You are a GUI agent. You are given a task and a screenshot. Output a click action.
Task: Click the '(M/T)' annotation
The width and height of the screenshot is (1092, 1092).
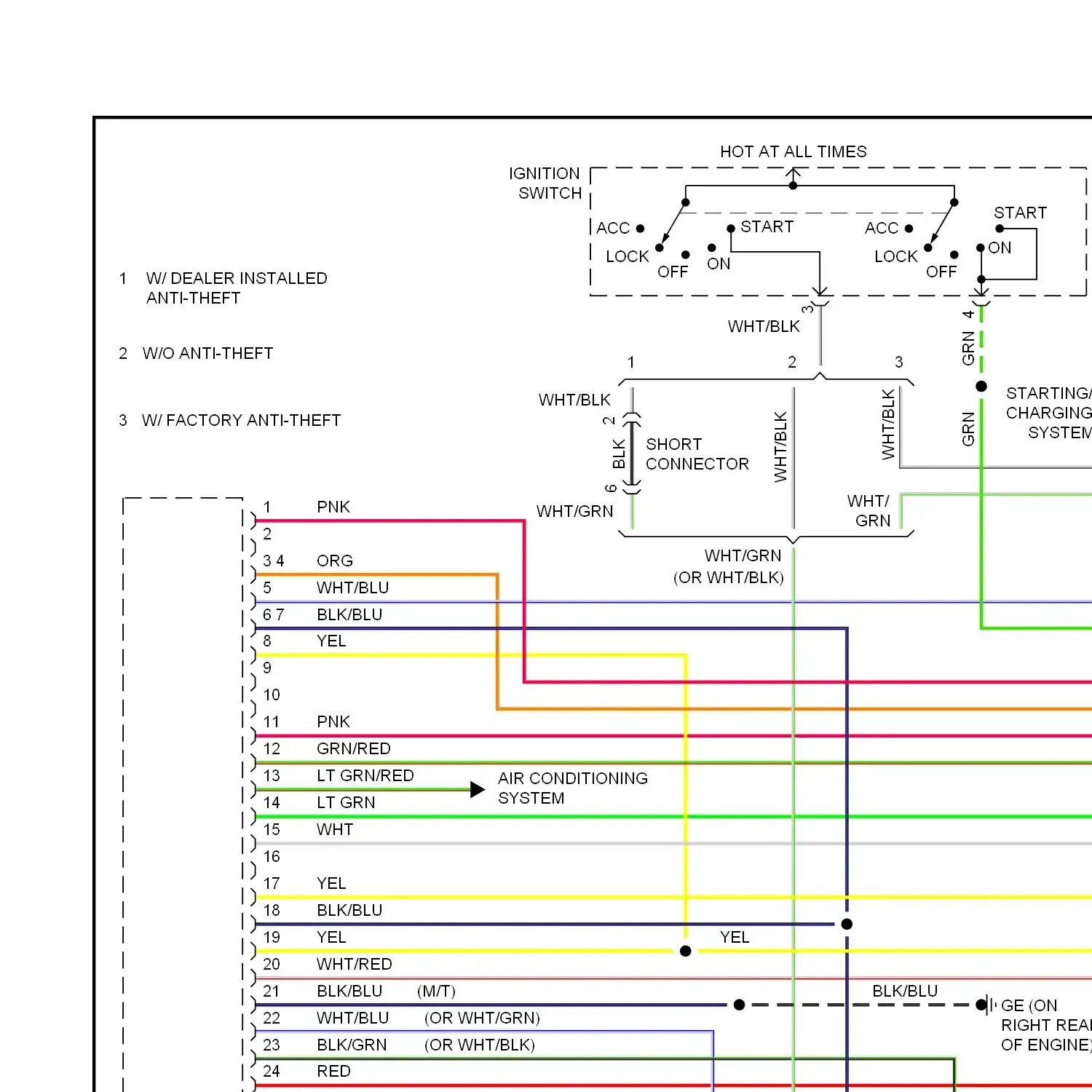point(436,991)
